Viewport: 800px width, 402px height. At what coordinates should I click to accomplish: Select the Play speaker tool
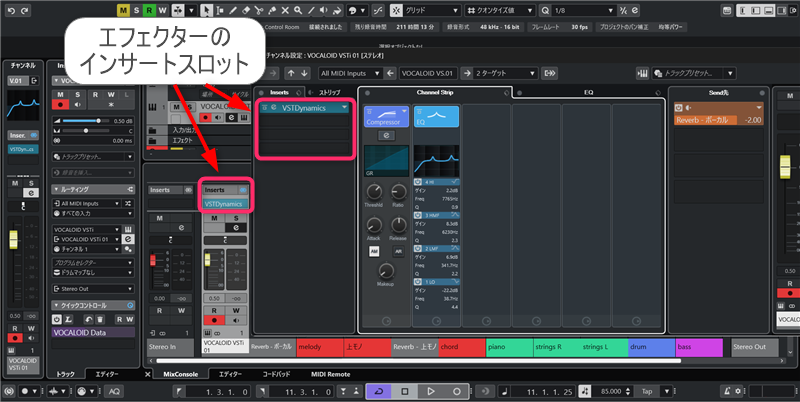click(x=324, y=10)
